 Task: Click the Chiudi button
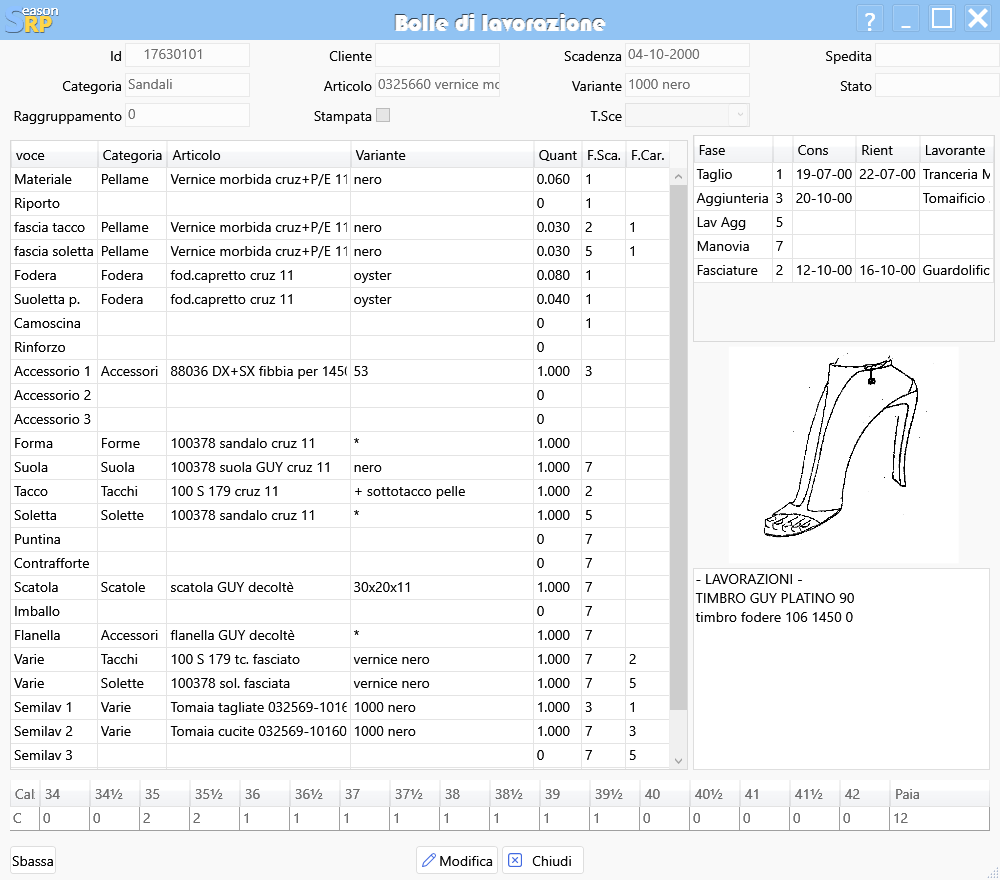543,860
